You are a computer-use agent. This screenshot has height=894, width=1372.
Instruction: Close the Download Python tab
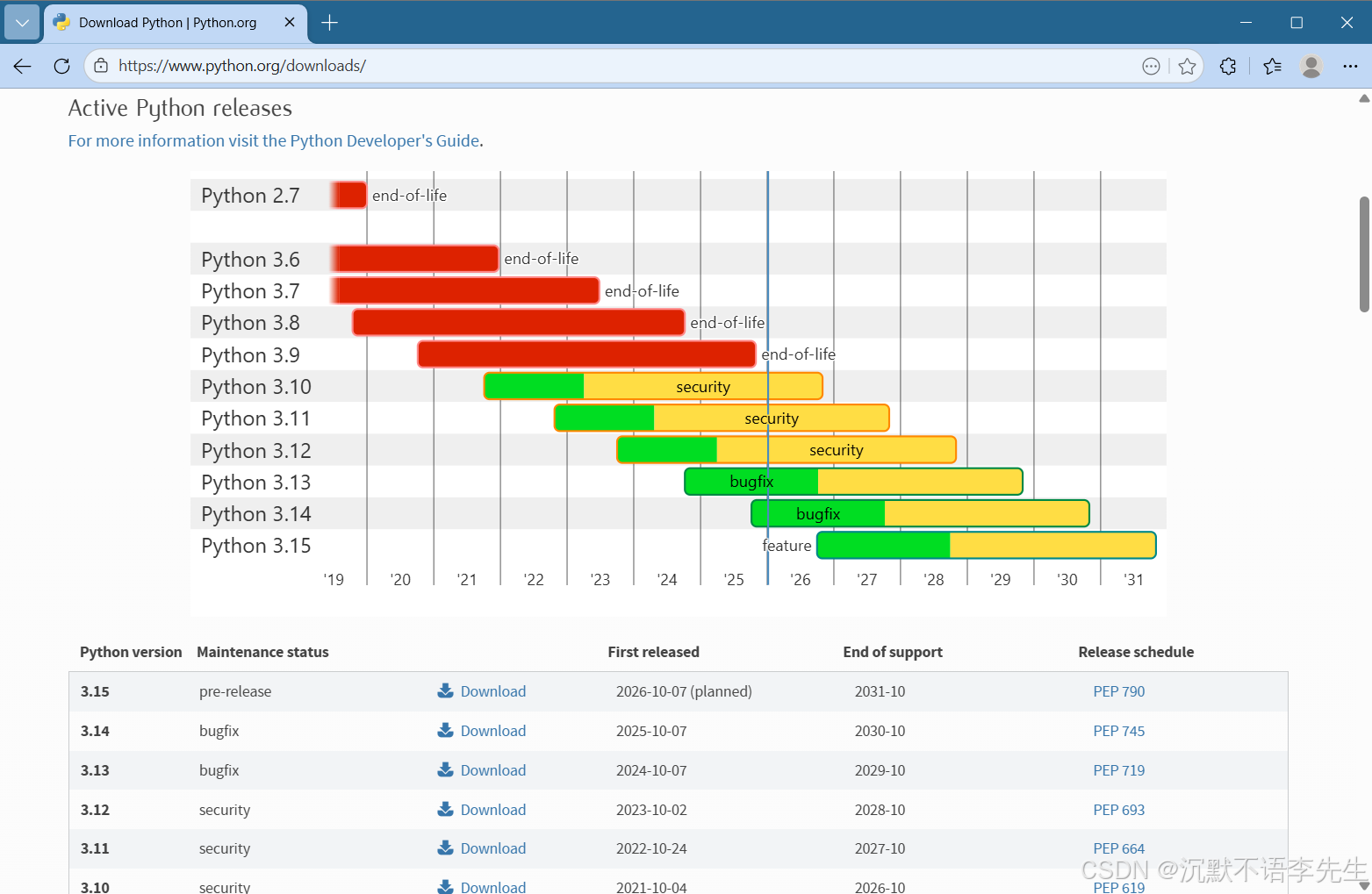click(290, 23)
